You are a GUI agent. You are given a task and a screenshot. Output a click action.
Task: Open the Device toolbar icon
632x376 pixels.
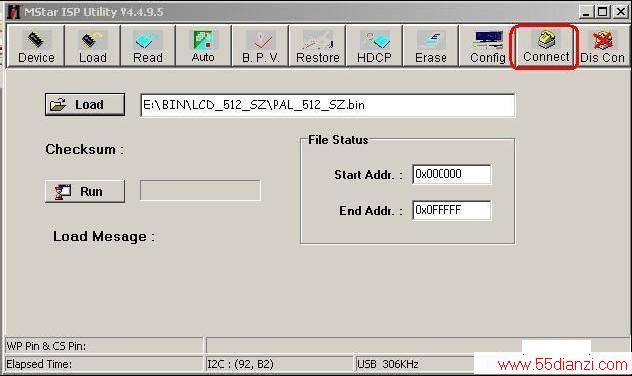pyautogui.click(x=36, y=46)
